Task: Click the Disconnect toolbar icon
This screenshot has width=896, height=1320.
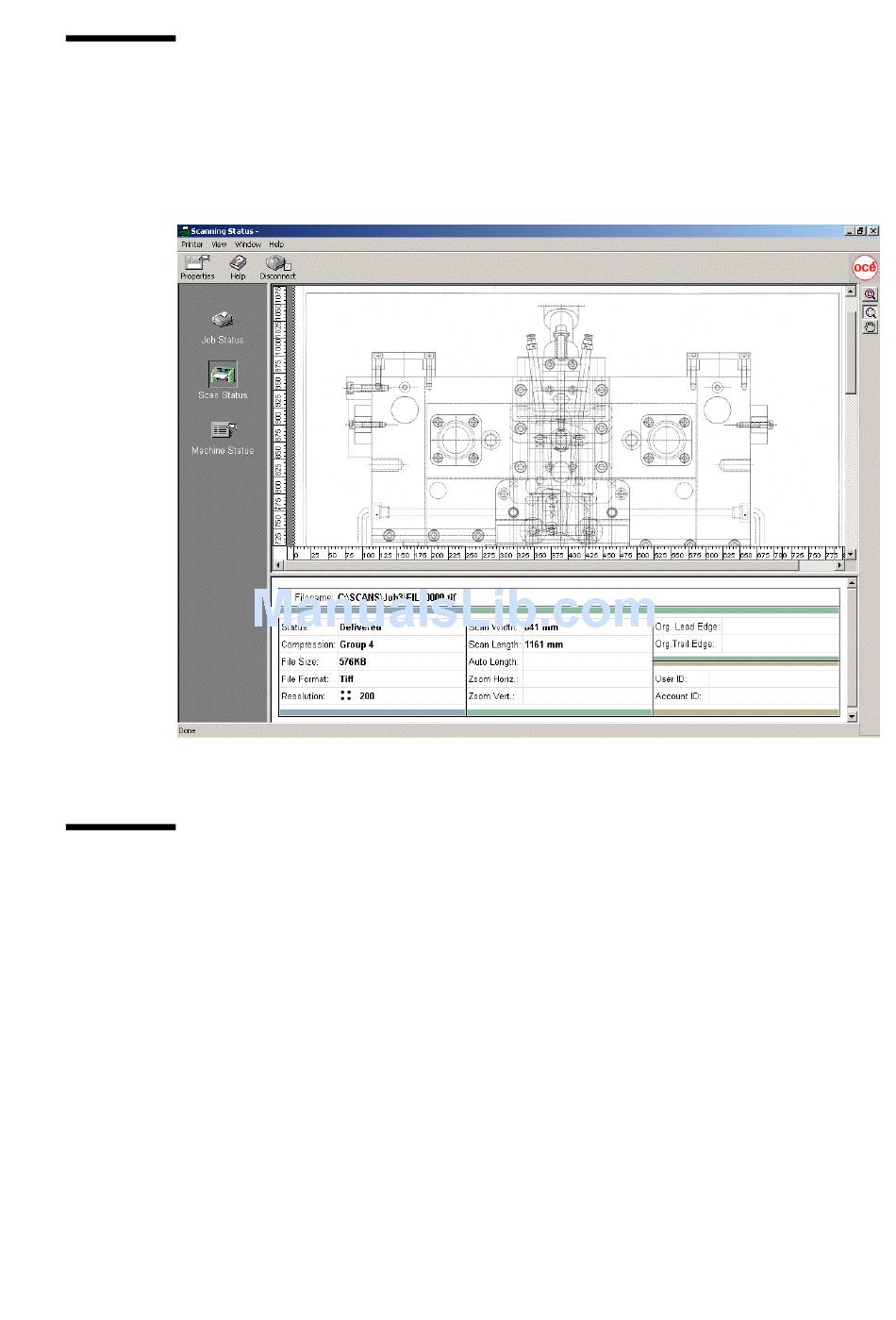Action: click(x=277, y=266)
